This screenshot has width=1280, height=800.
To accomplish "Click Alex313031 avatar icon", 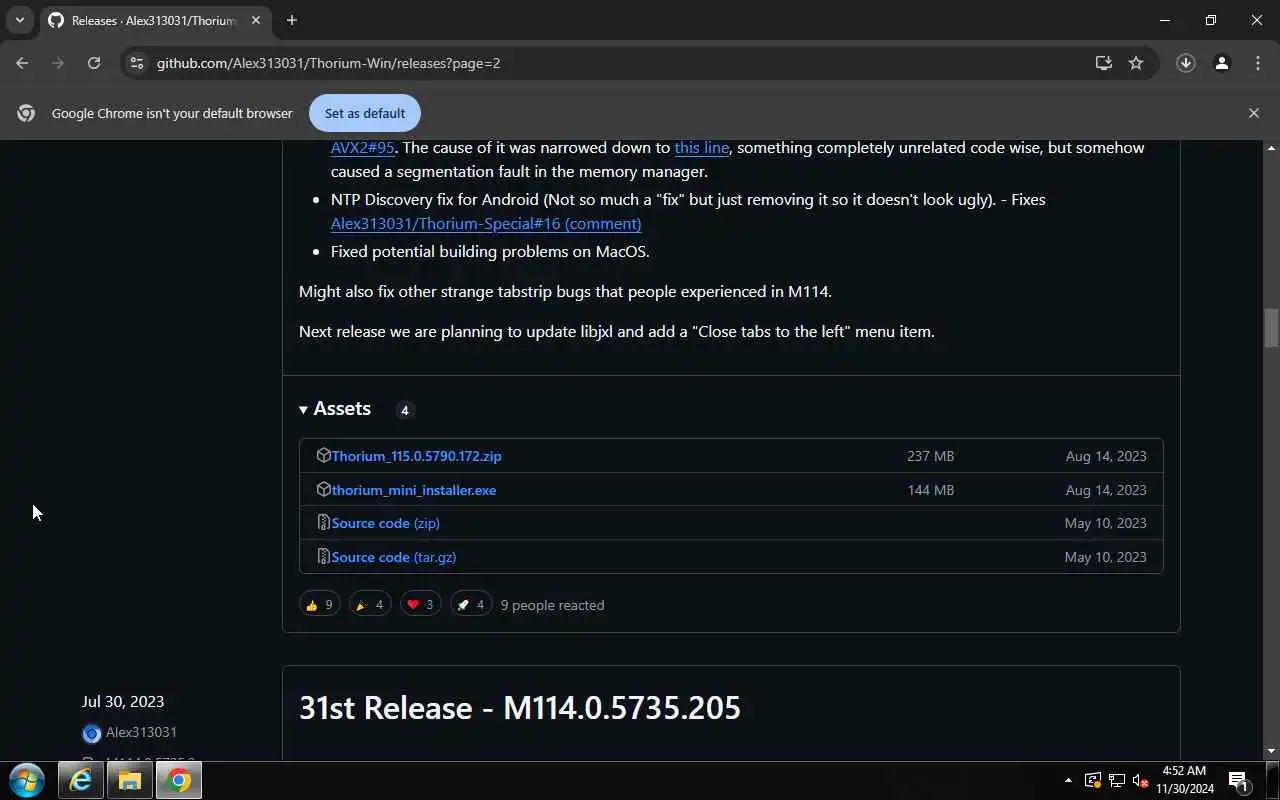I will pos(92,733).
